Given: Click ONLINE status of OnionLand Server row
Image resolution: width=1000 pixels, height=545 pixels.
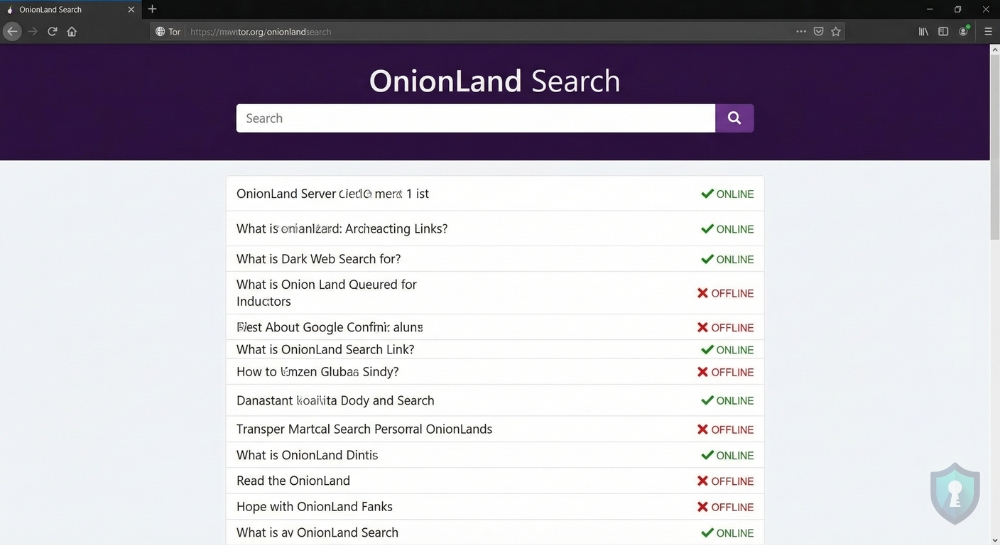Looking at the screenshot, I should pos(727,194).
